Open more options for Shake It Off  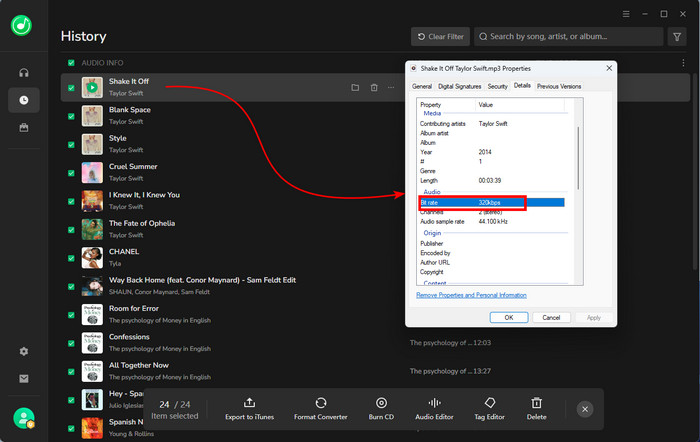[391, 88]
